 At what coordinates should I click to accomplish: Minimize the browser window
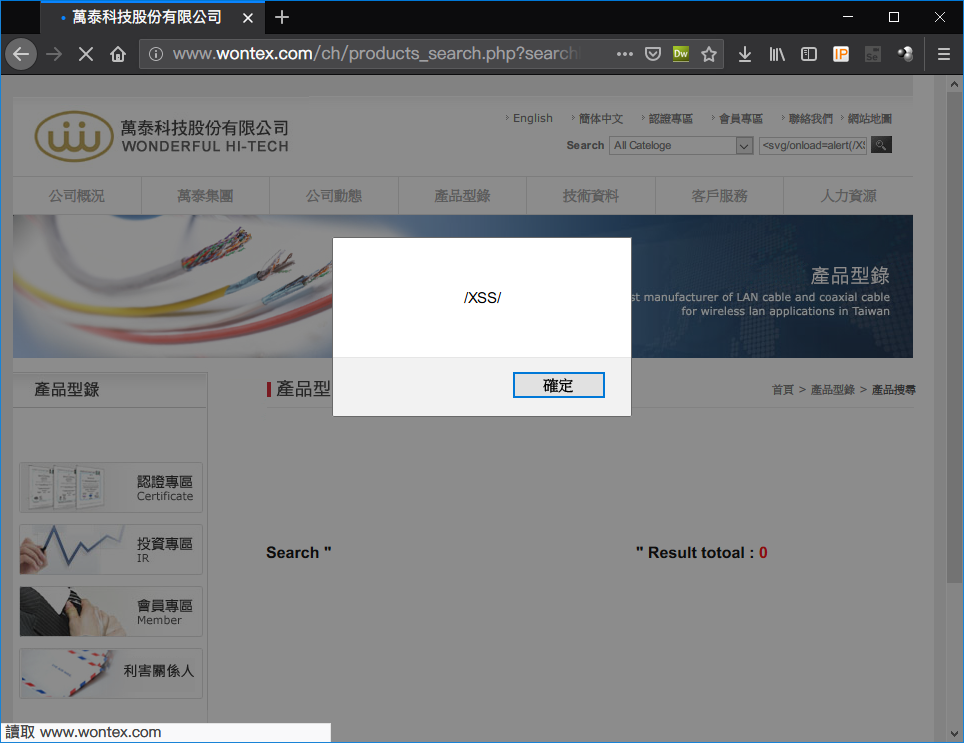[848, 17]
